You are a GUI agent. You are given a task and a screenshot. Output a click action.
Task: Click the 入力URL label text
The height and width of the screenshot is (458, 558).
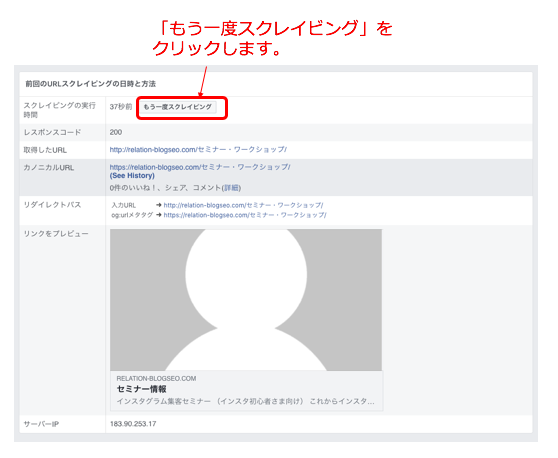click(123, 205)
